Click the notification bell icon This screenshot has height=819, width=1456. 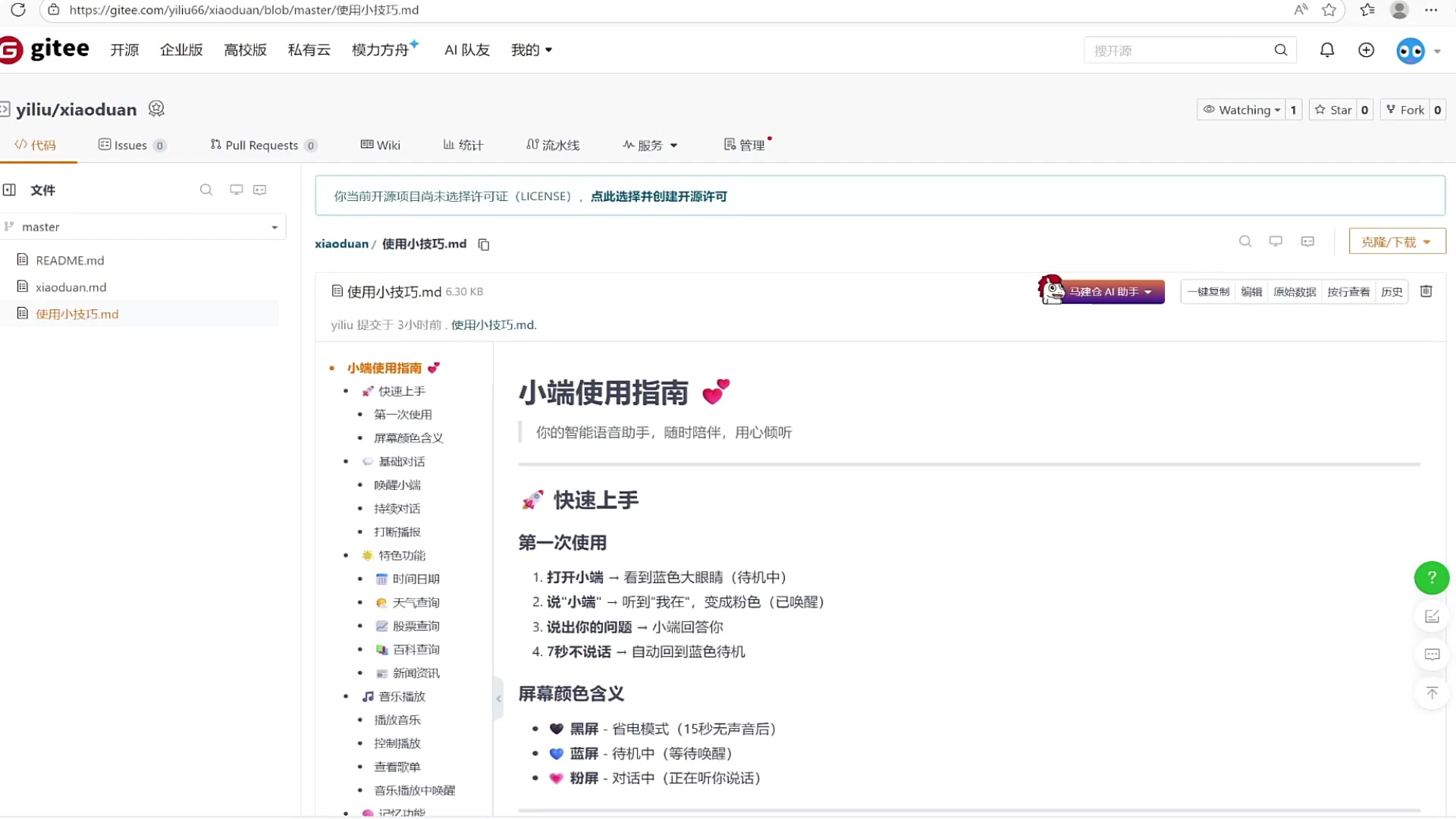[x=1327, y=50]
